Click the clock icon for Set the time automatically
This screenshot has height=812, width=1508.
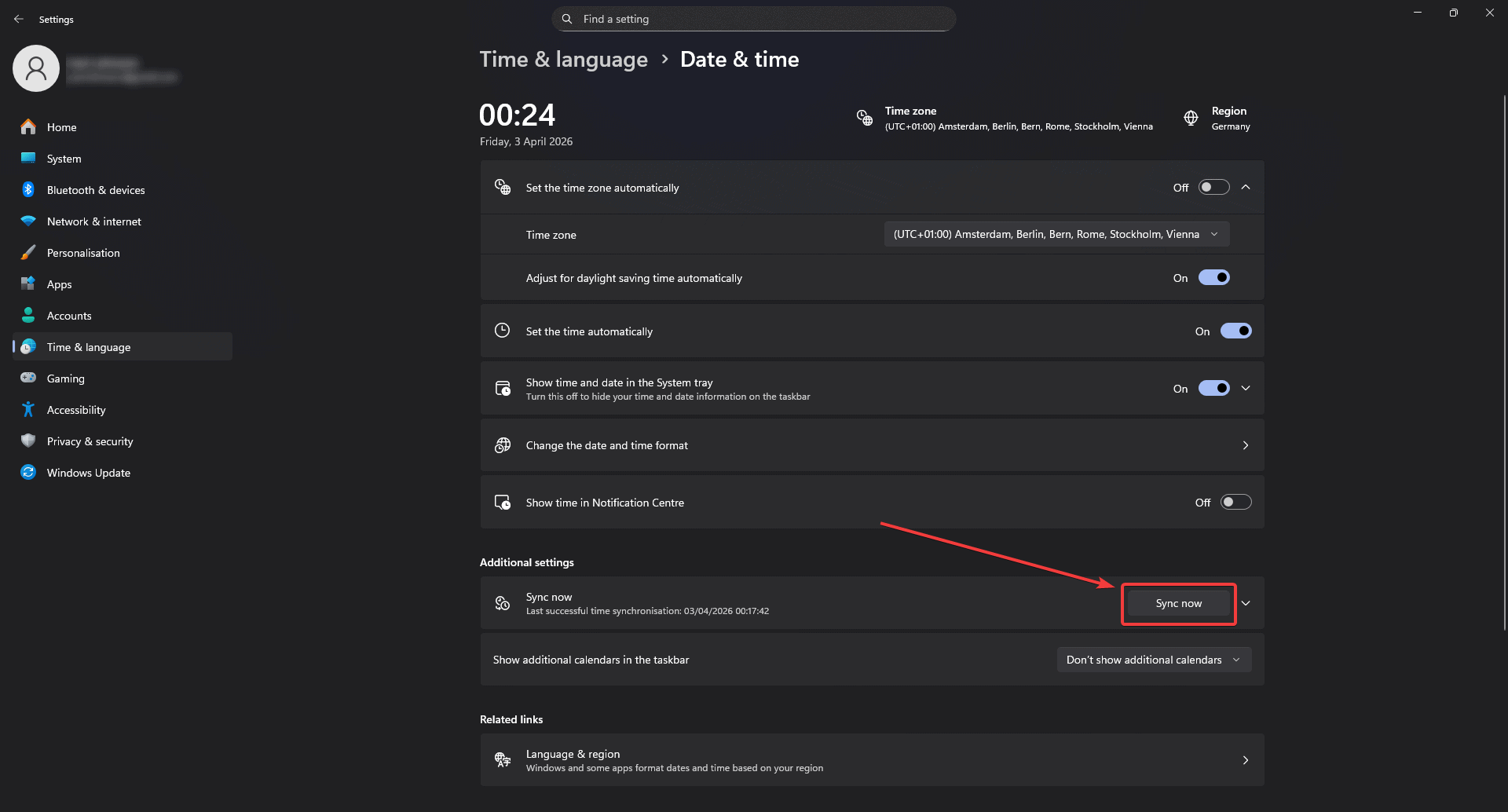[503, 331]
